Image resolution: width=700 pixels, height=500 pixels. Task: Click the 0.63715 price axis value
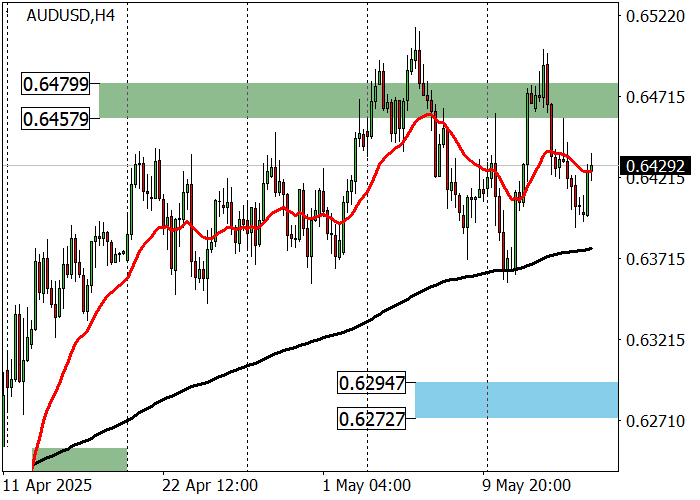pyautogui.click(x=655, y=260)
